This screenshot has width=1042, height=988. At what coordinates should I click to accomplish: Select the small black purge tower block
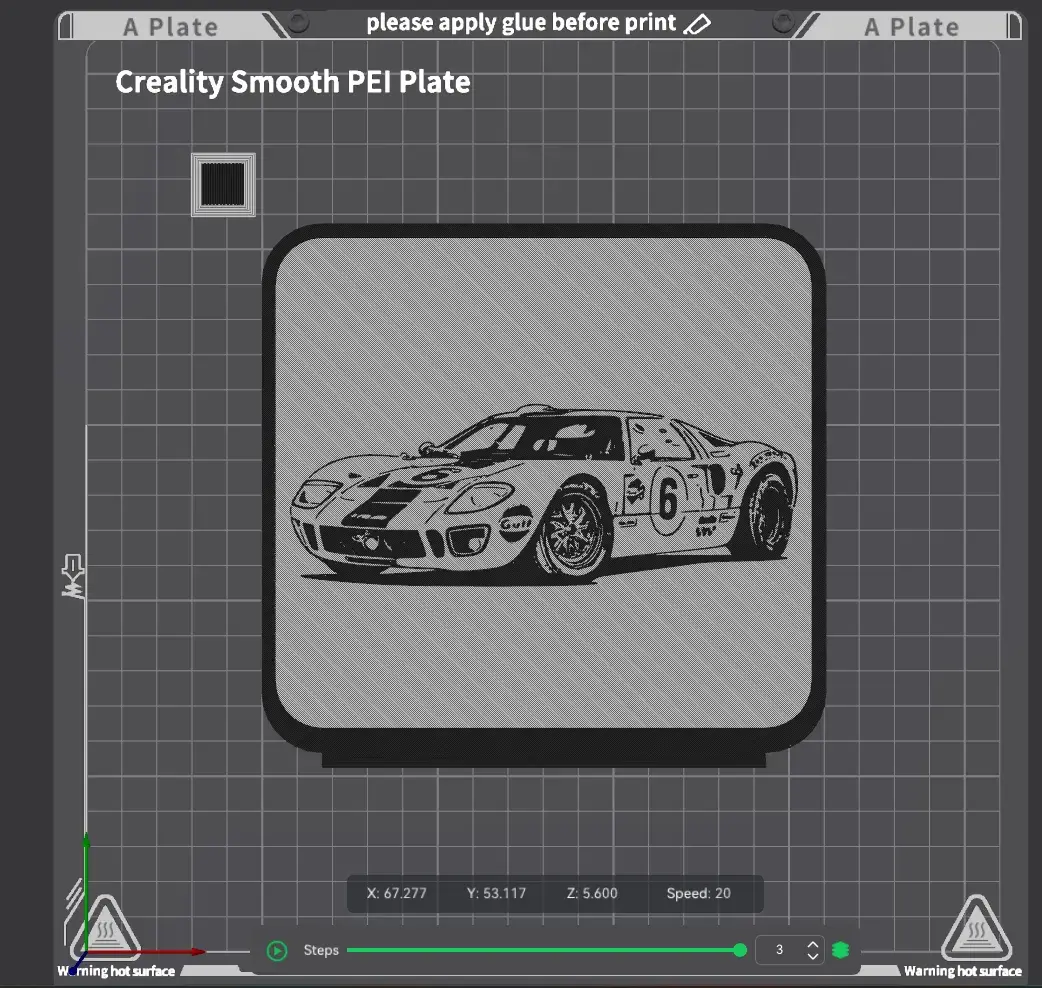tap(223, 185)
